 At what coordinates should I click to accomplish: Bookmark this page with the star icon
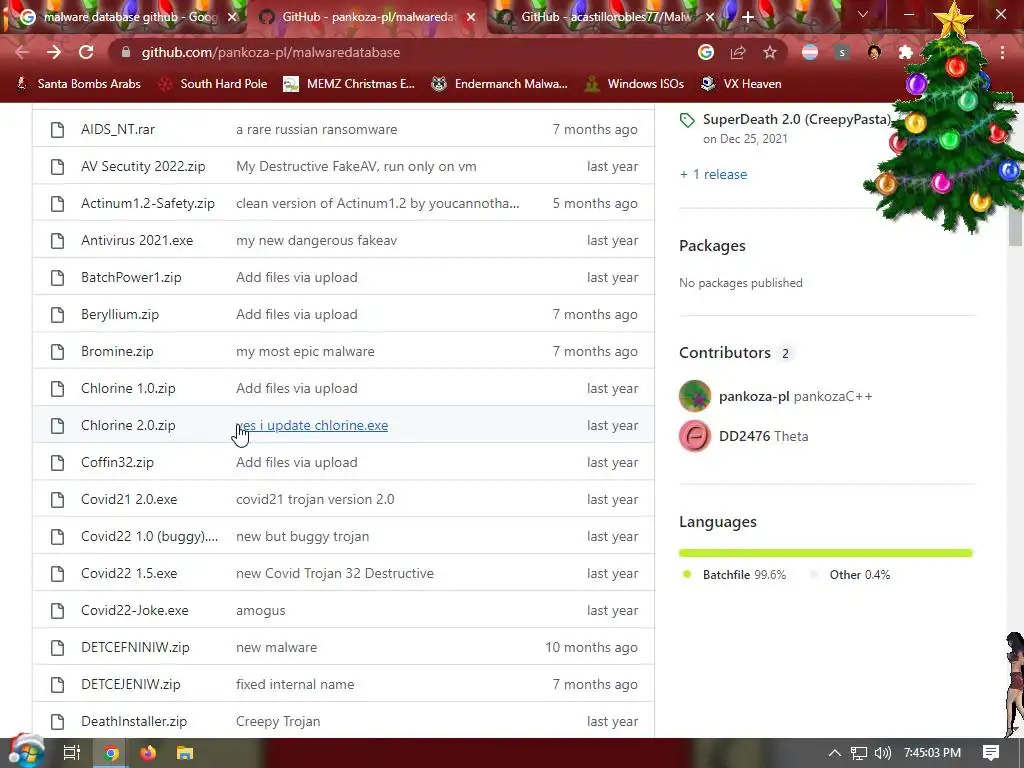[770, 52]
